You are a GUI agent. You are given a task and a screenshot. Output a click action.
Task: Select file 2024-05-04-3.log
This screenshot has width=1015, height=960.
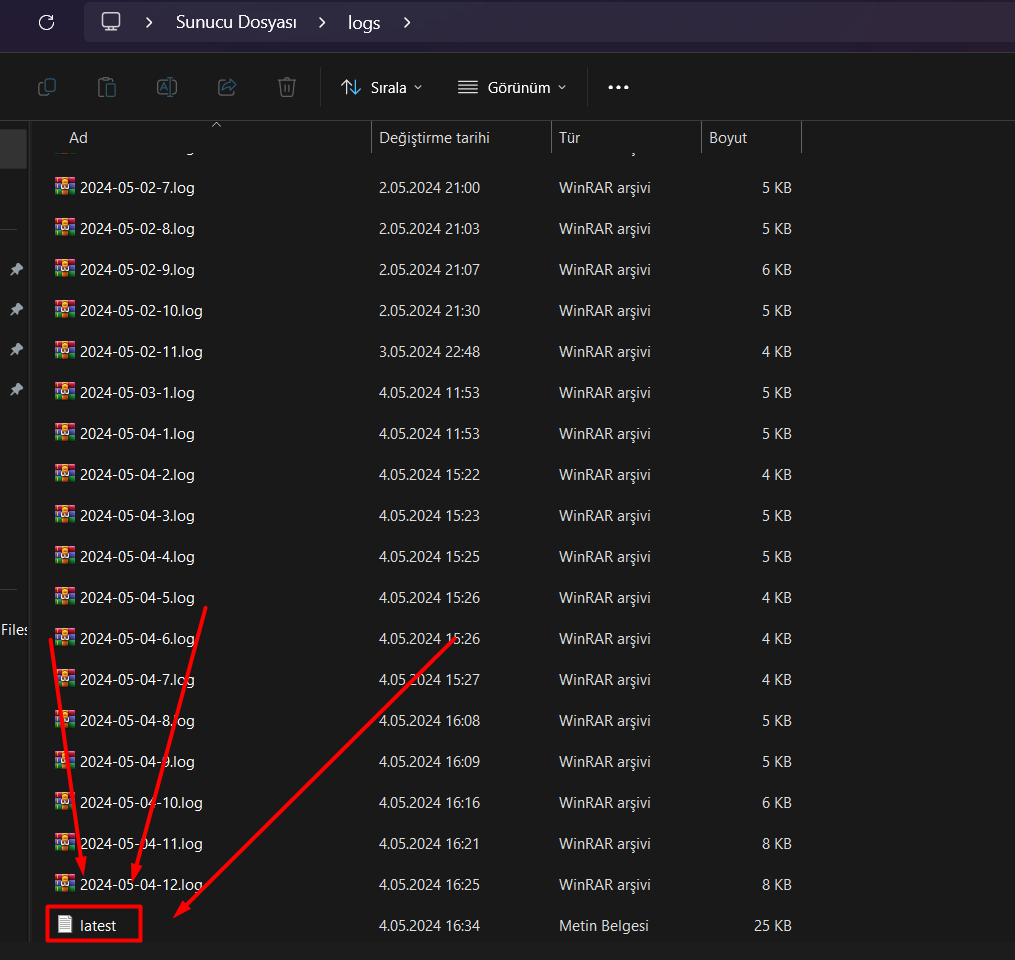137,516
